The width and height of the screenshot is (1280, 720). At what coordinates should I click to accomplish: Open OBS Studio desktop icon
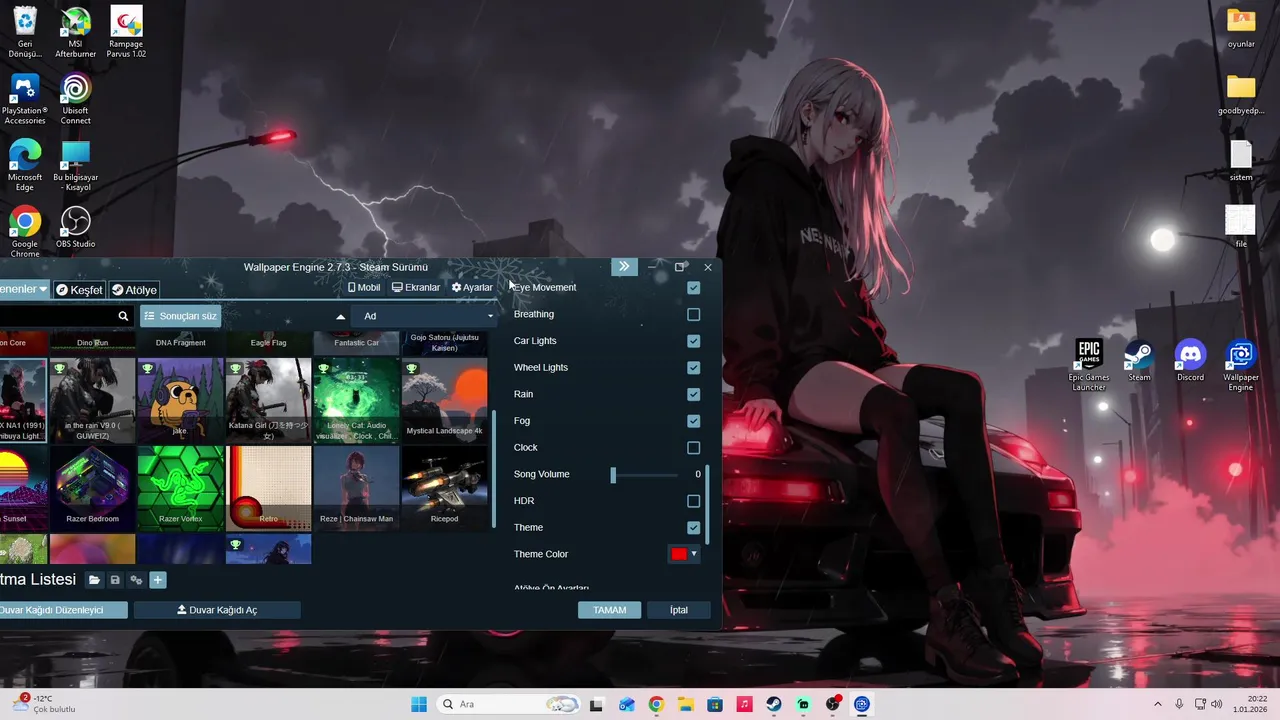[76, 227]
